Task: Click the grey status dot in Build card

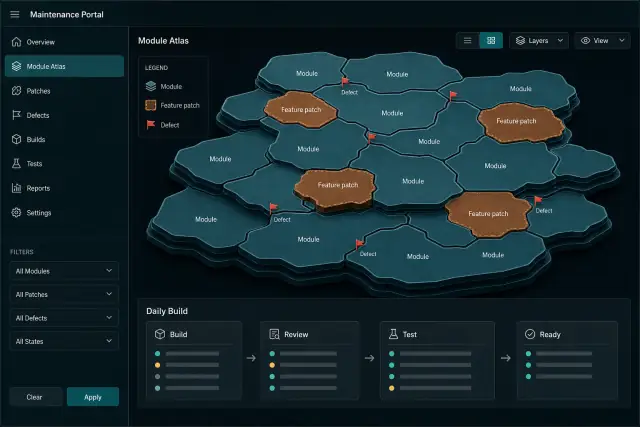Action: pos(158,376)
